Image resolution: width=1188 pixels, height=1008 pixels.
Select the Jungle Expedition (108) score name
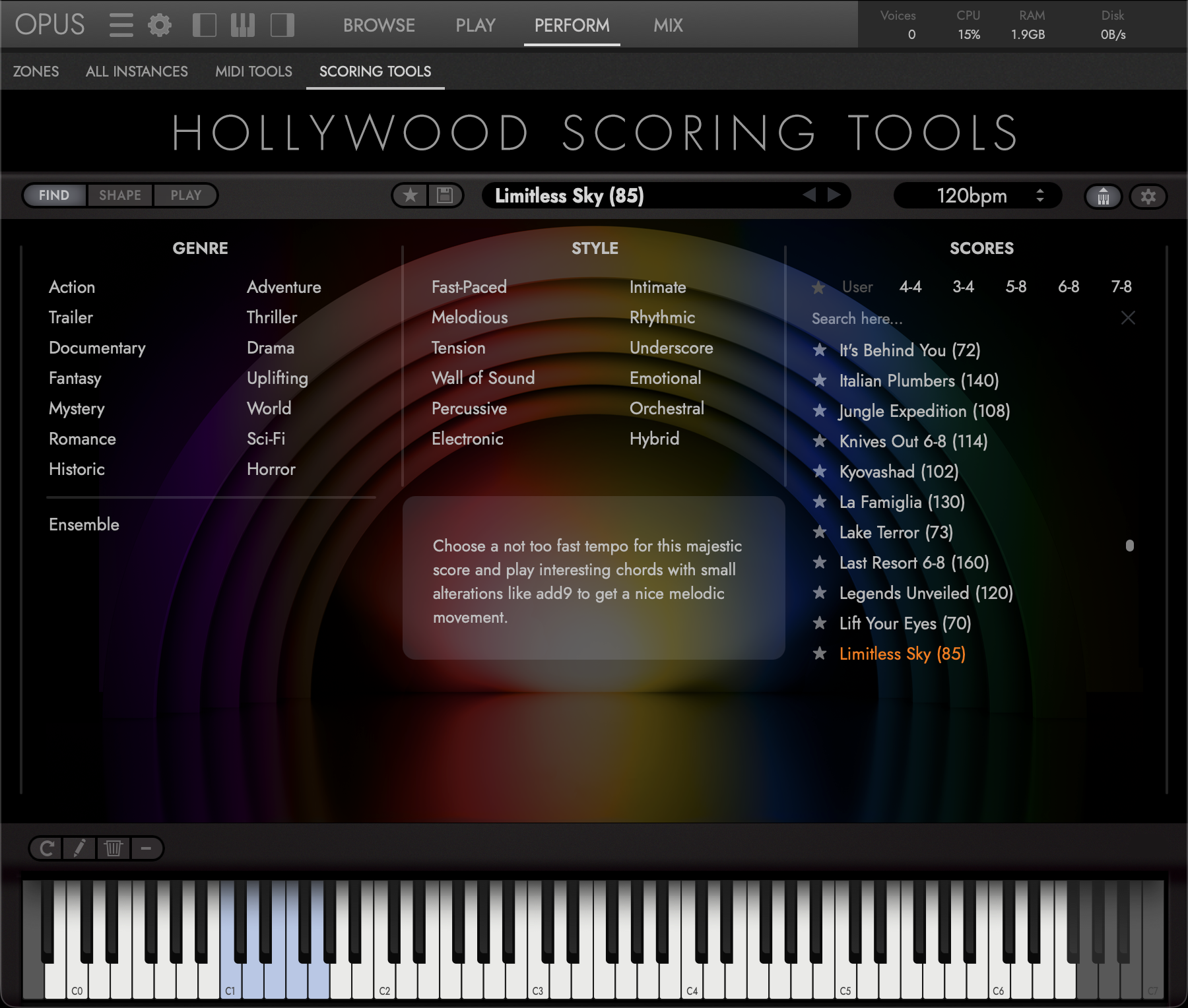click(925, 411)
